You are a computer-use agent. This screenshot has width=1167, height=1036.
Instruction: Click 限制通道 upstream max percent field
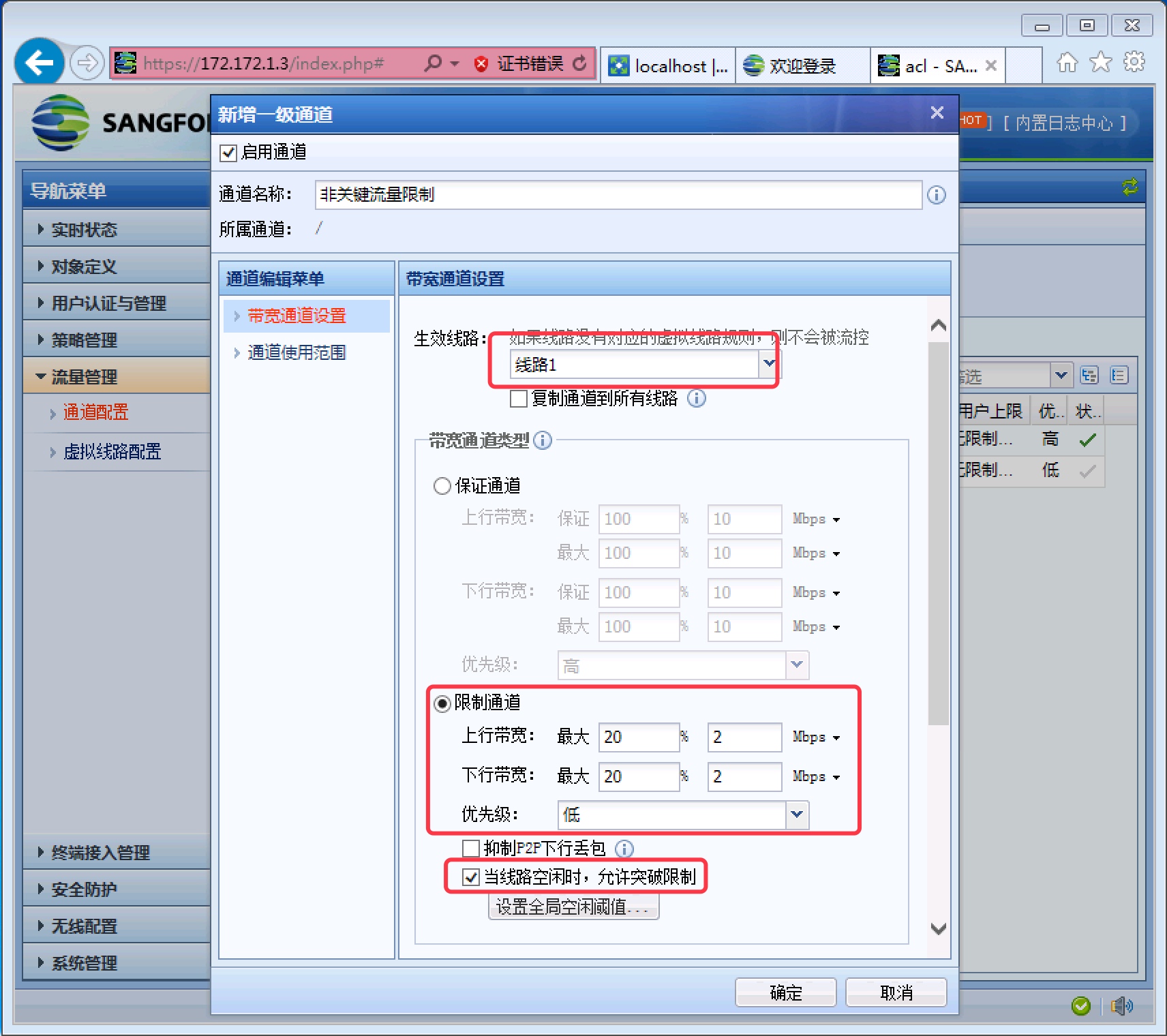pos(639,737)
